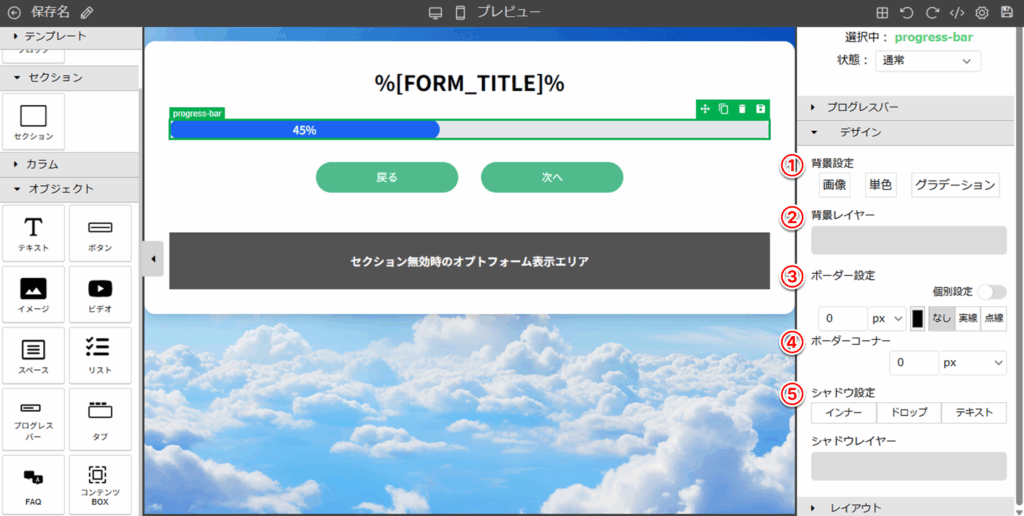1024x516 pixels.
Task: Click the grid layout icon in top bar
Action: click(882, 13)
